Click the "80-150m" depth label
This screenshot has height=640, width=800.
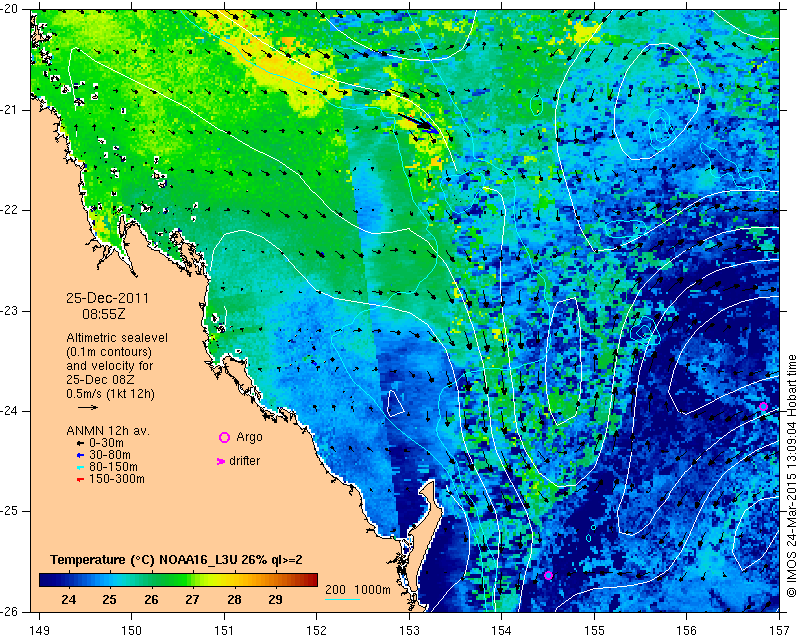point(113,467)
